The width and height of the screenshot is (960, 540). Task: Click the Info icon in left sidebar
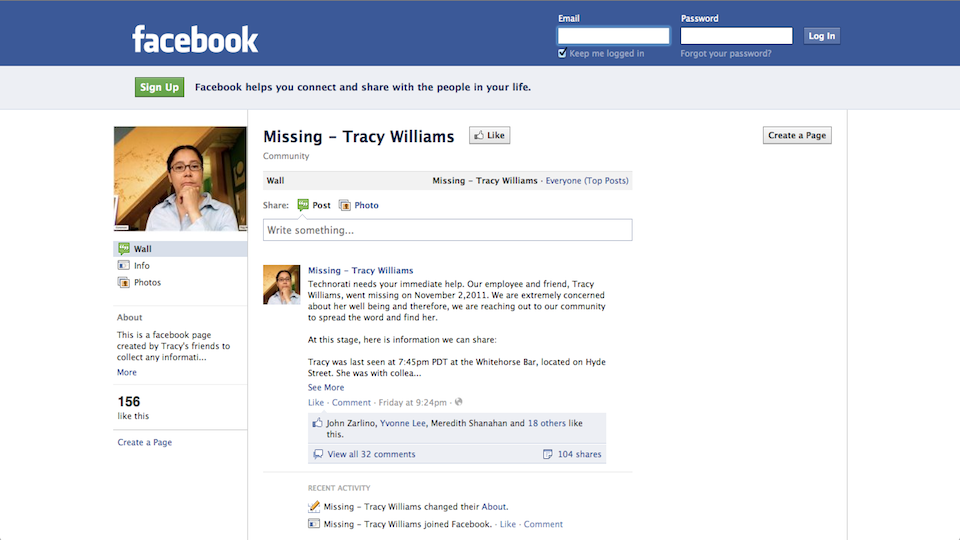pyautogui.click(x=124, y=266)
